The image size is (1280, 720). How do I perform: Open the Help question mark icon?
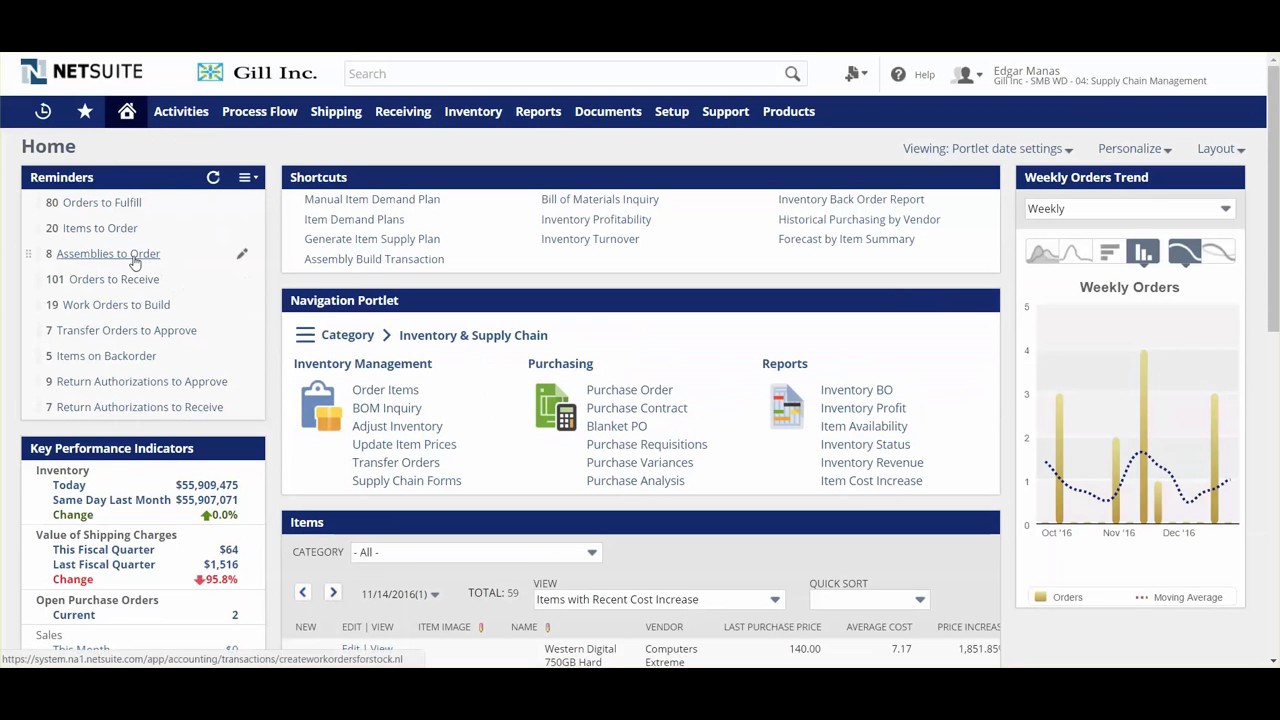pos(898,74)
